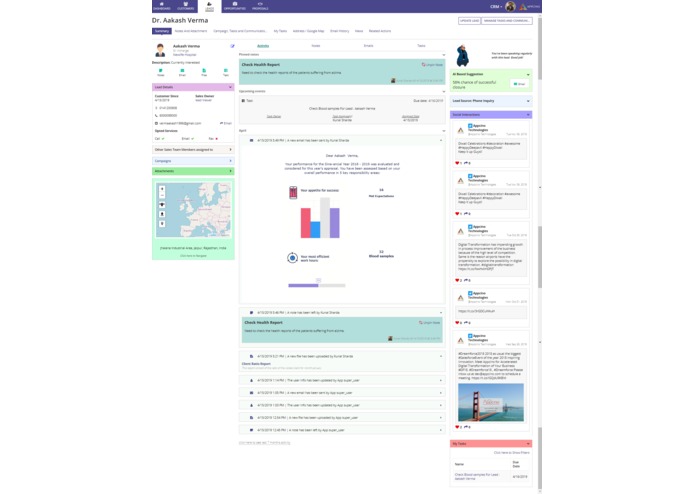Click the email icon on the 1:05 PM activity row
The image size is (695, 494).
[x=251, y=393]
